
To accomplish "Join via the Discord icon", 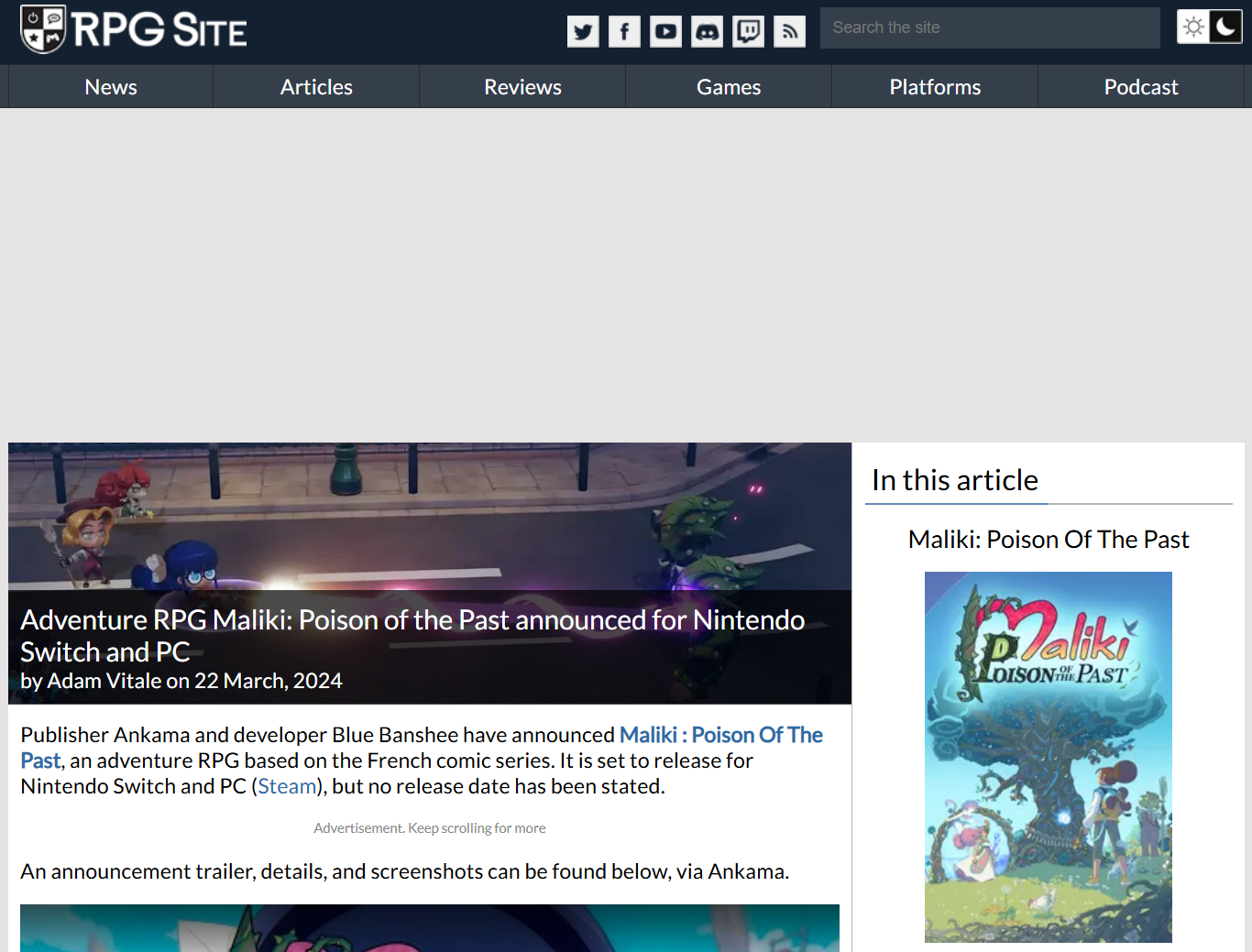I will pos(707,31).
